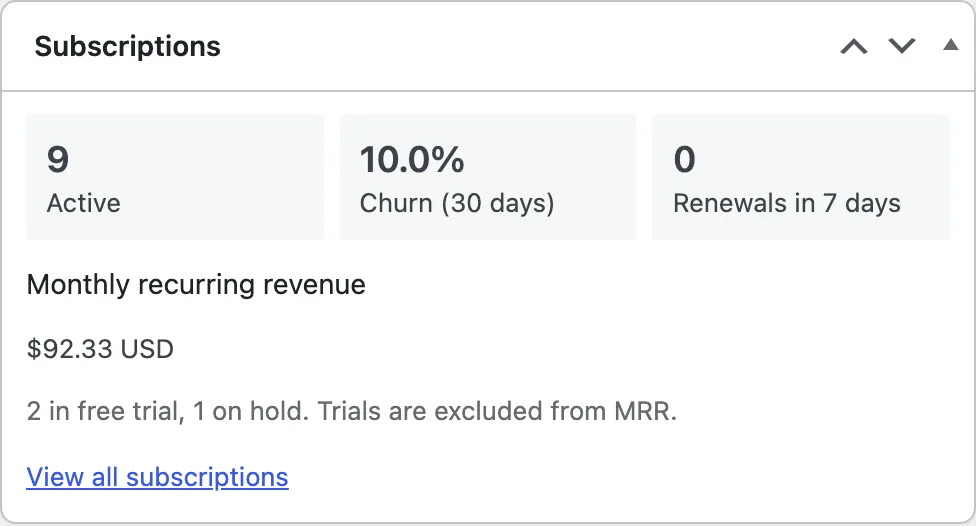Screen dimensions: 976x526
Task: Open the View all subscriptions link
Action: (157, 477)
